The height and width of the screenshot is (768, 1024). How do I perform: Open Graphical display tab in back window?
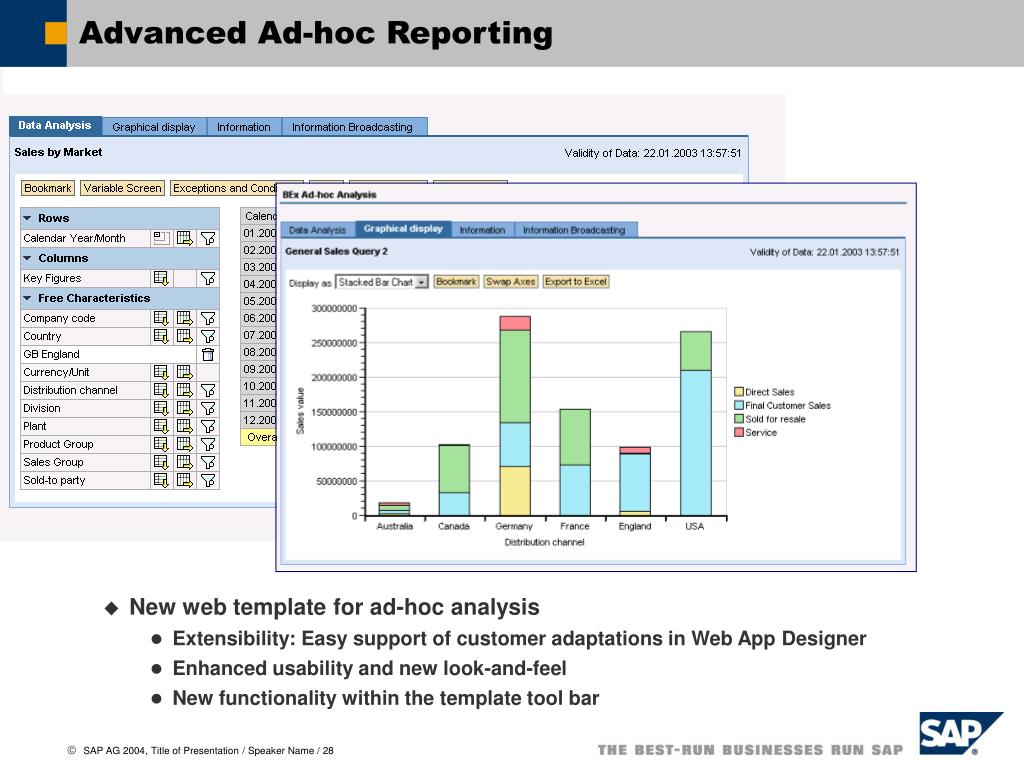154,127
